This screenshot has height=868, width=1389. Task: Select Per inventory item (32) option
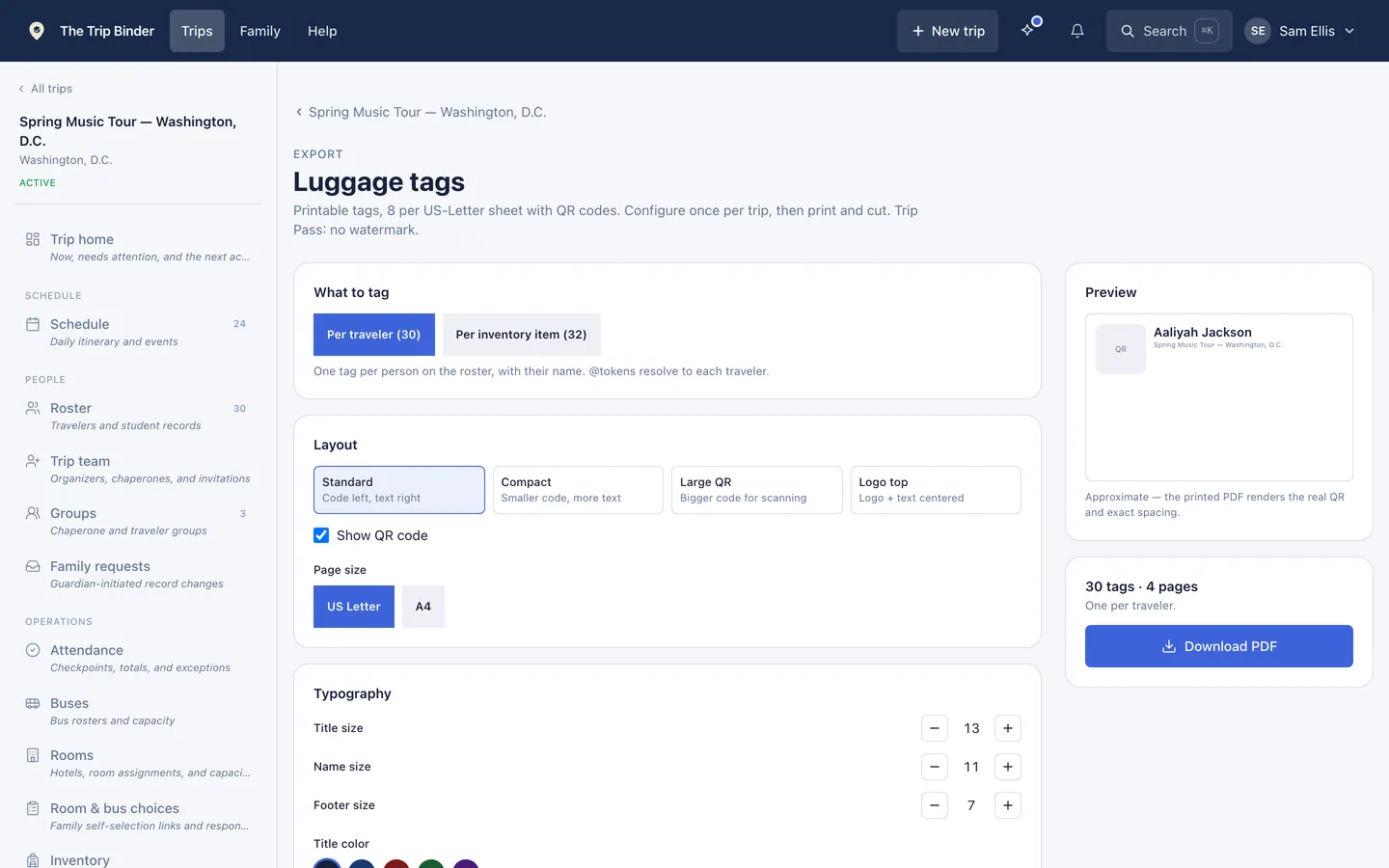(x=521, y=335)
